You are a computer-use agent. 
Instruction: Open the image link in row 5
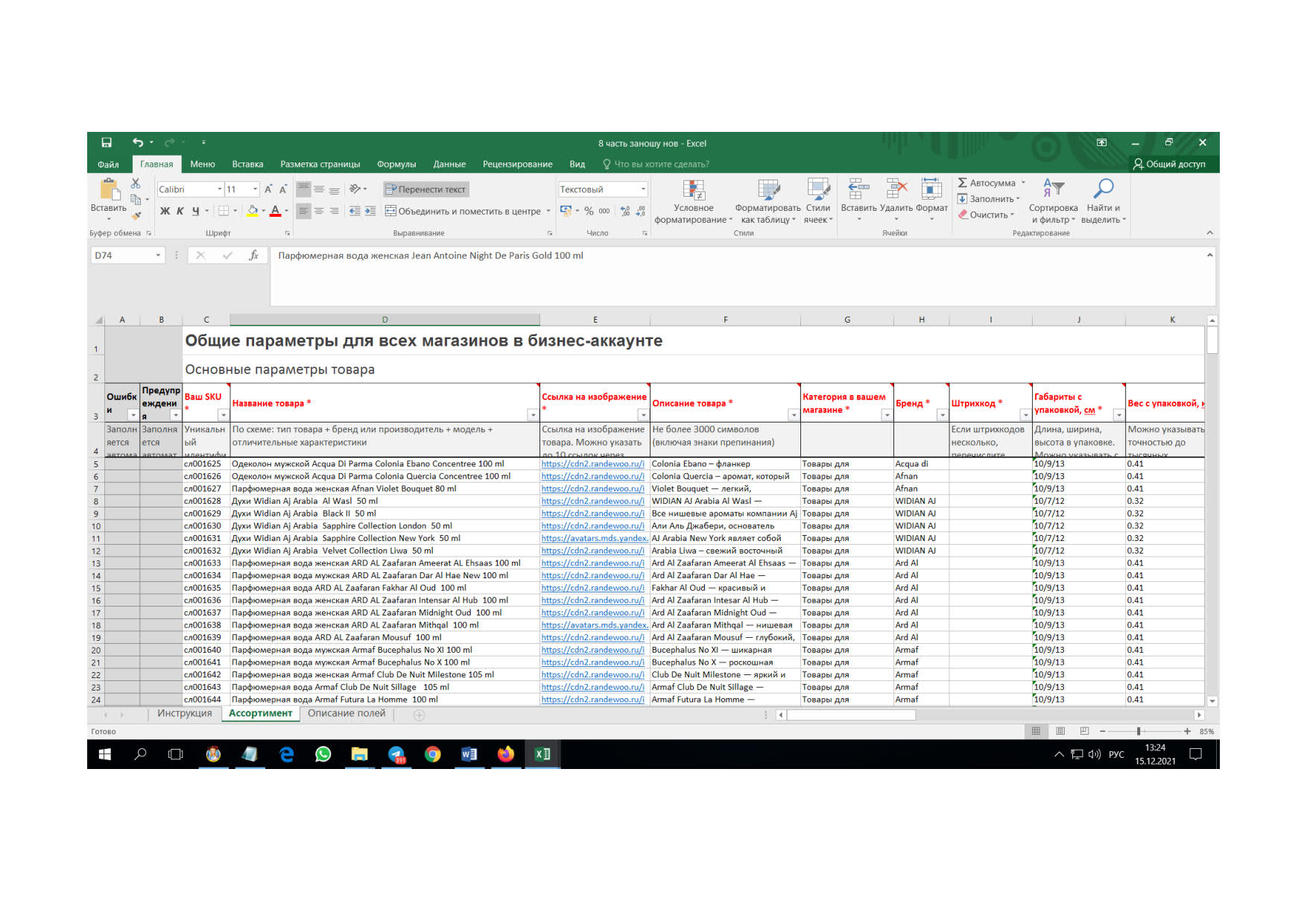click(x=592, y=463)
